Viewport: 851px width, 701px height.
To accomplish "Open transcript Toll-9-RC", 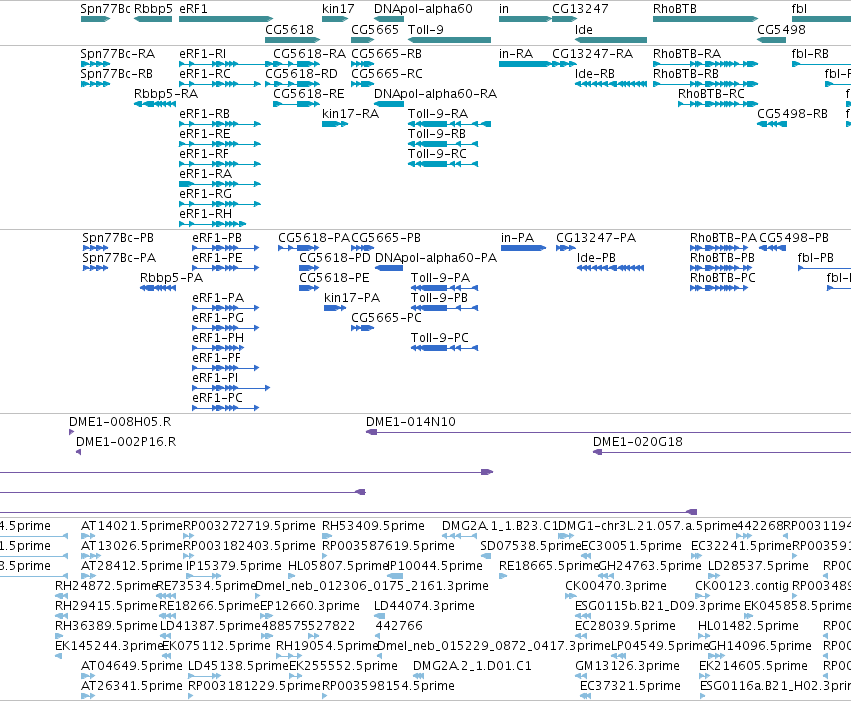I will coord(437,154).
